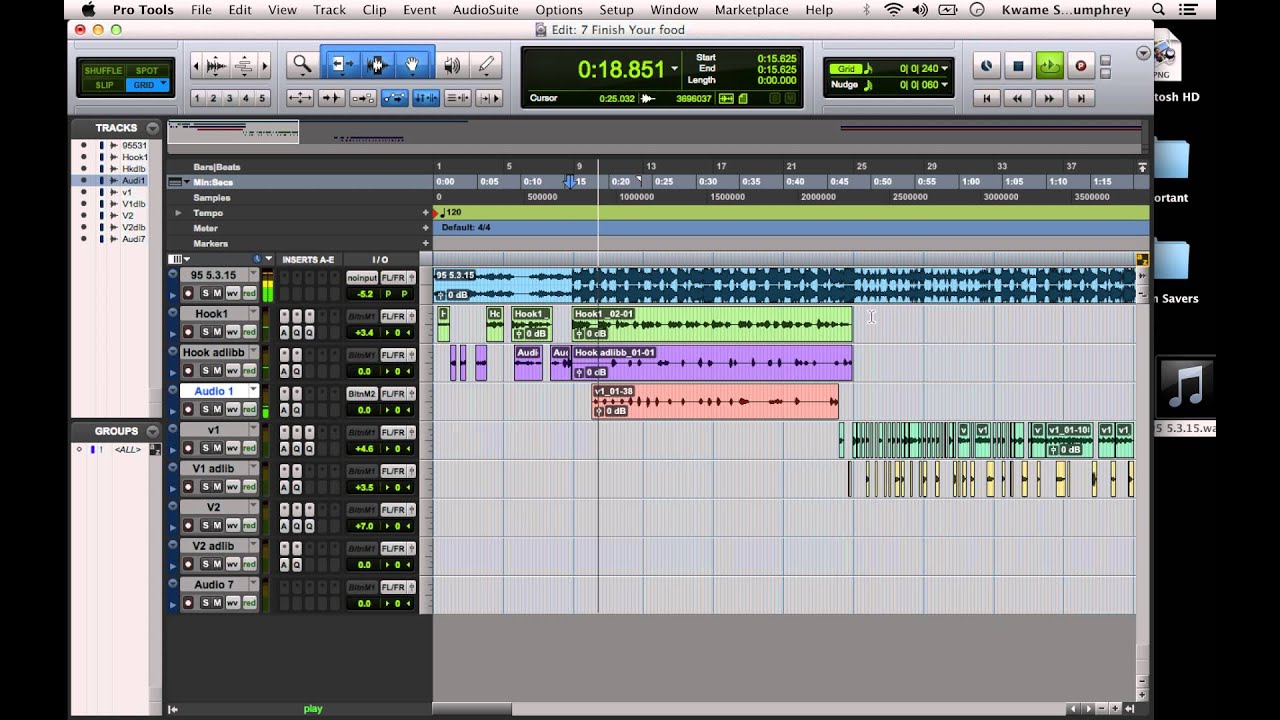Click the Fast Forward transport button
This screenshot has height=720, width=1280.
1049,98
